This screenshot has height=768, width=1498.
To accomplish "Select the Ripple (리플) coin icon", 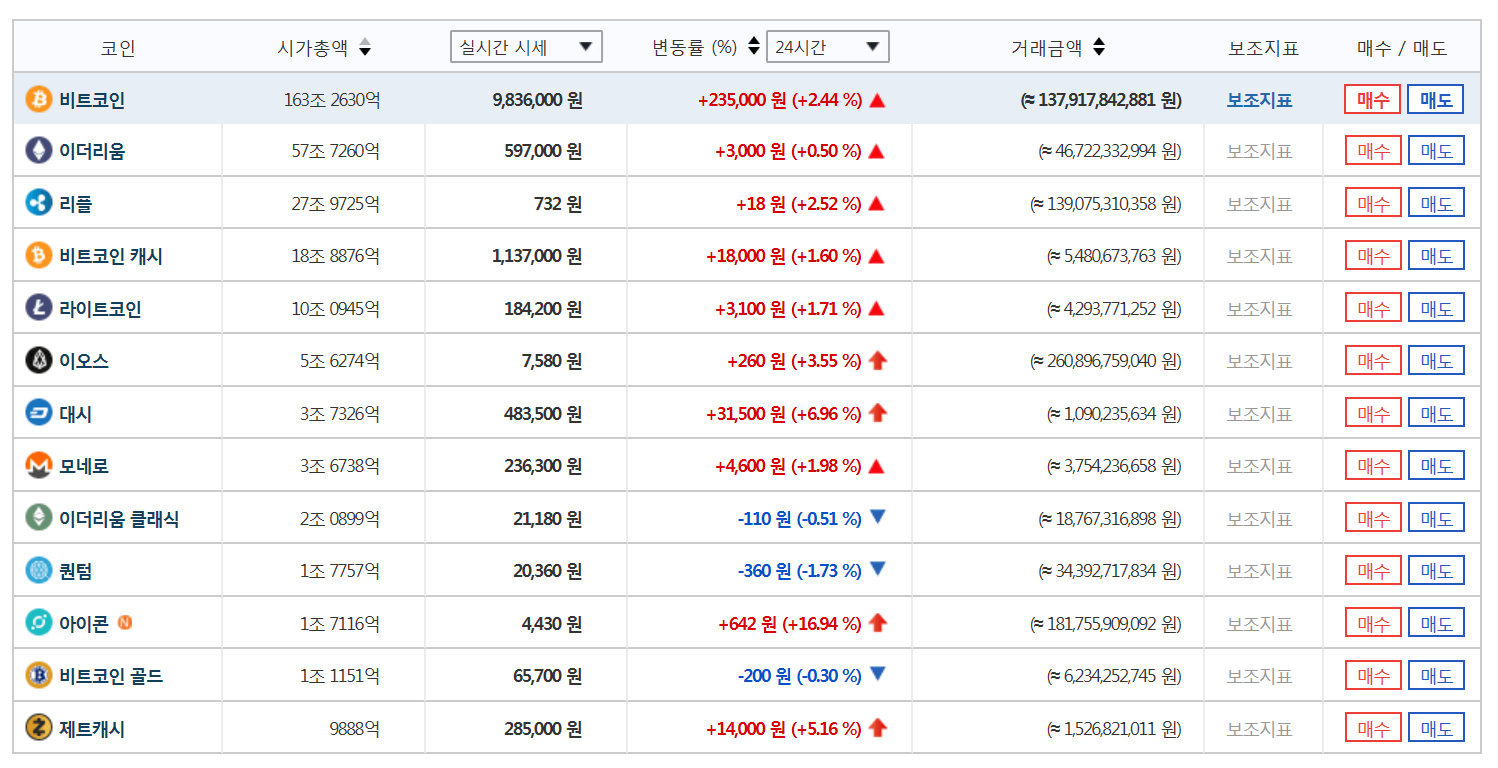I will click(39, 202).
